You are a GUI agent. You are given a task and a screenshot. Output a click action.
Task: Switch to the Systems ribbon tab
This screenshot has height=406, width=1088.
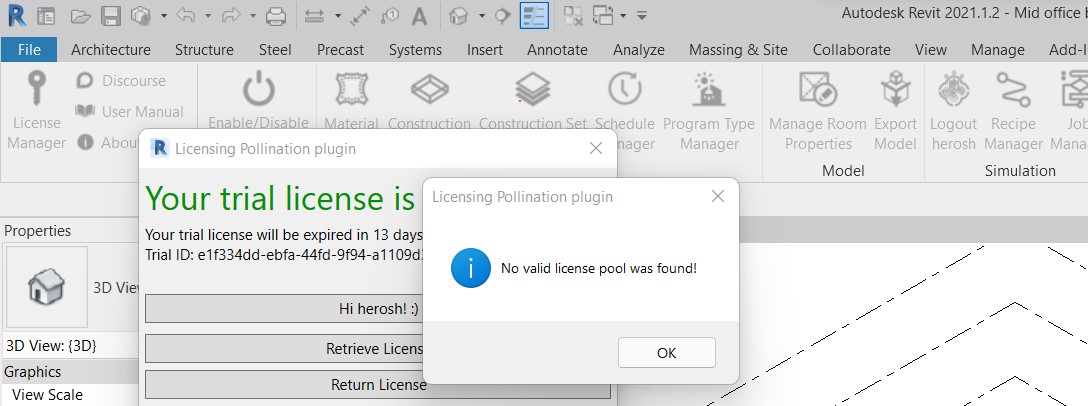point(416,50)
